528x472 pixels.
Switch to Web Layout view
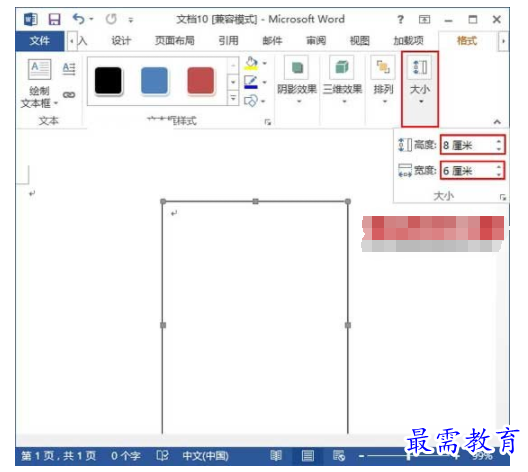tap(339, 456)
